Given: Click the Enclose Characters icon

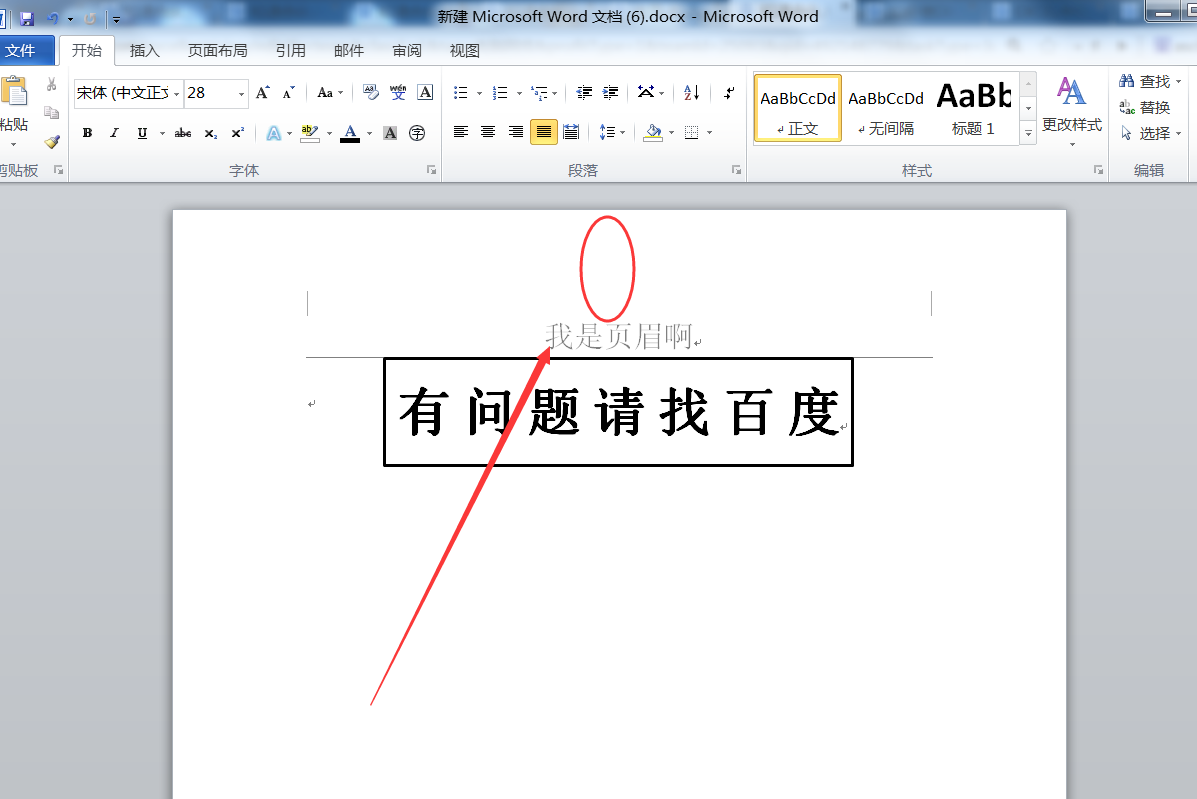Looking at the screenshot, I should click(x=417, y=134).
